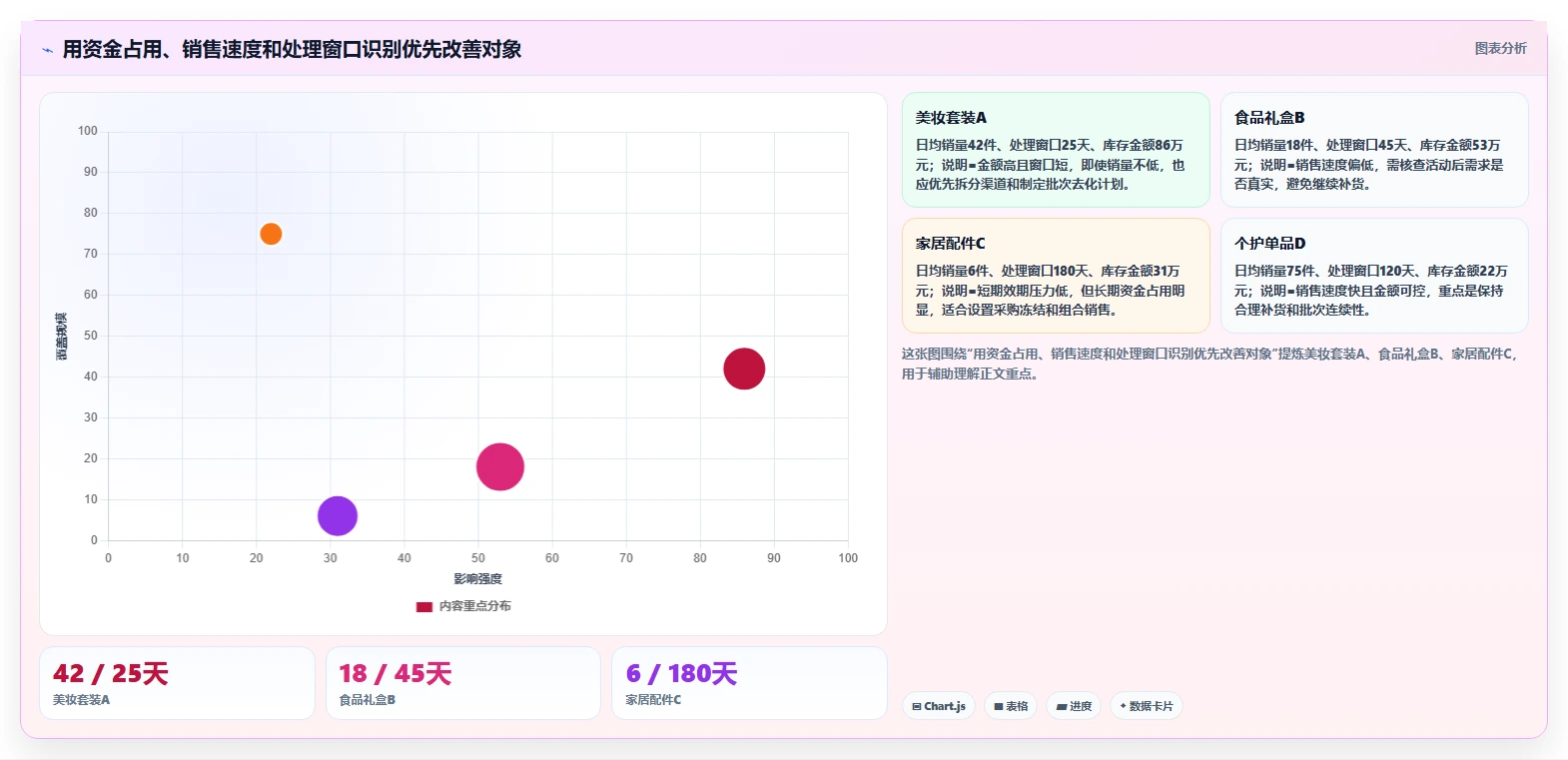Viewport: 1568px width, 760px height.
Task: Click the 数据卡片 tag
Action: tap(1147, 706)
